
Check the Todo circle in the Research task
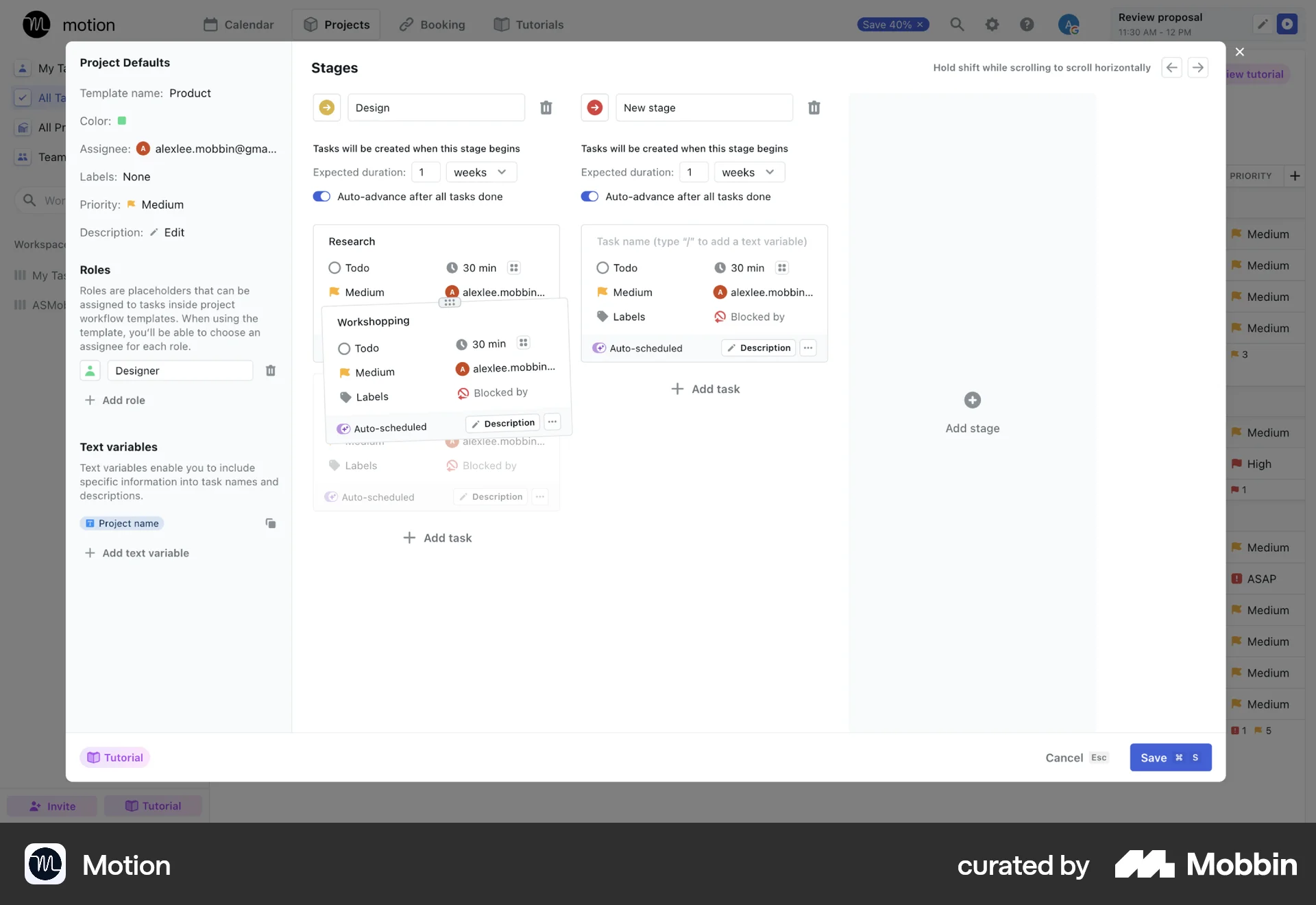point(334,267)
